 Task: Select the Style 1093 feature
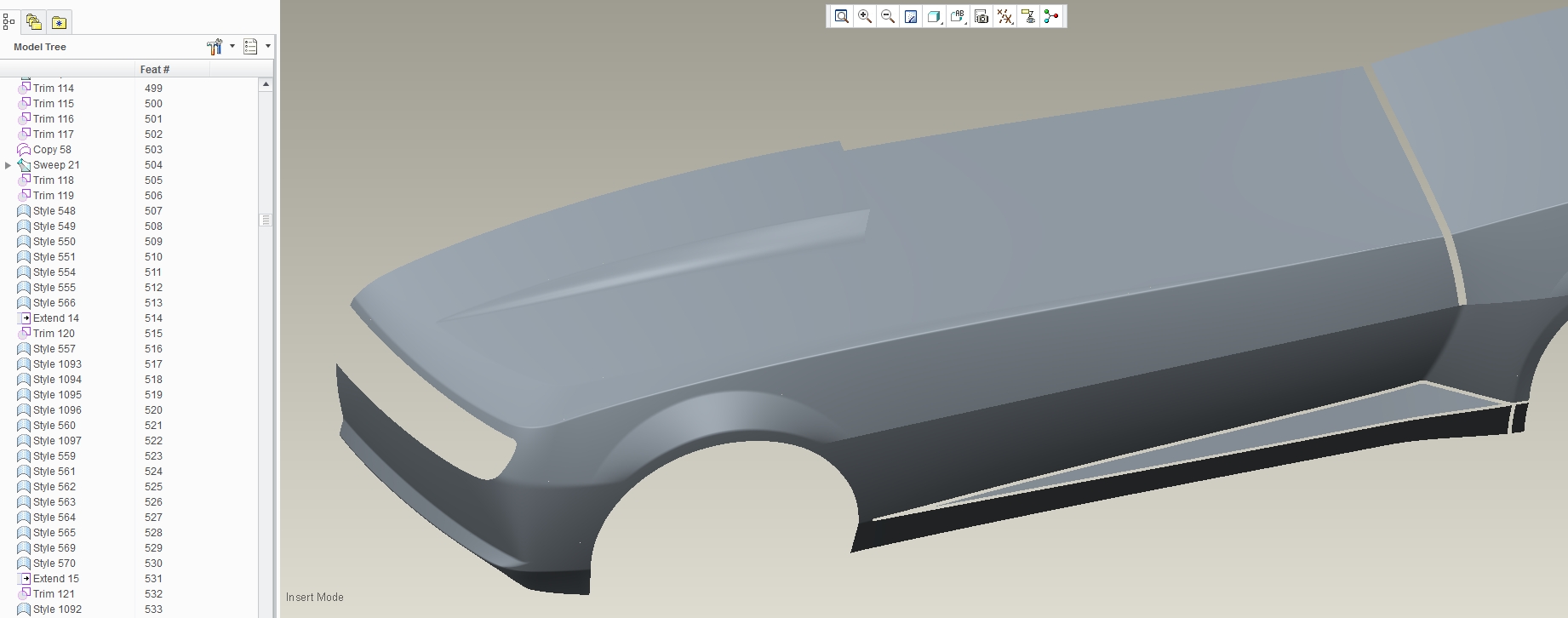tap(49, 364)
